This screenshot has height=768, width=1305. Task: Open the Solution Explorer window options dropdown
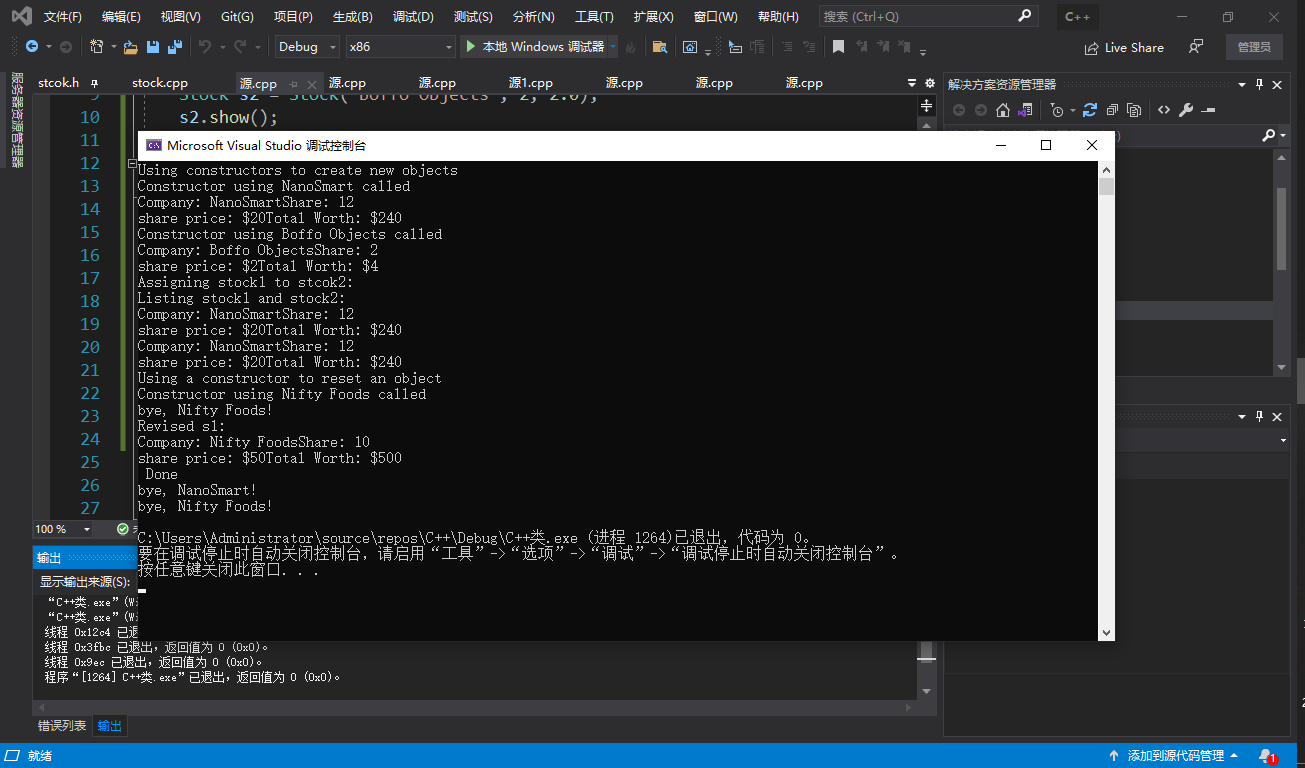click(1242, 84)
